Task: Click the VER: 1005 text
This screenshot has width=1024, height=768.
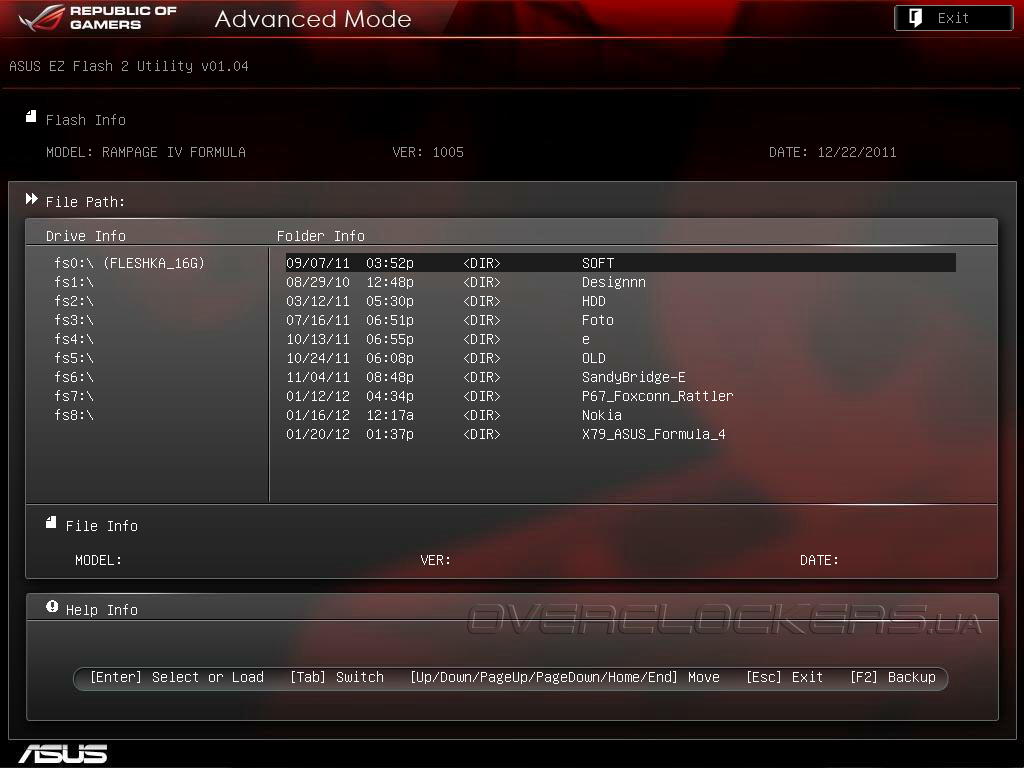Action: 428,152
